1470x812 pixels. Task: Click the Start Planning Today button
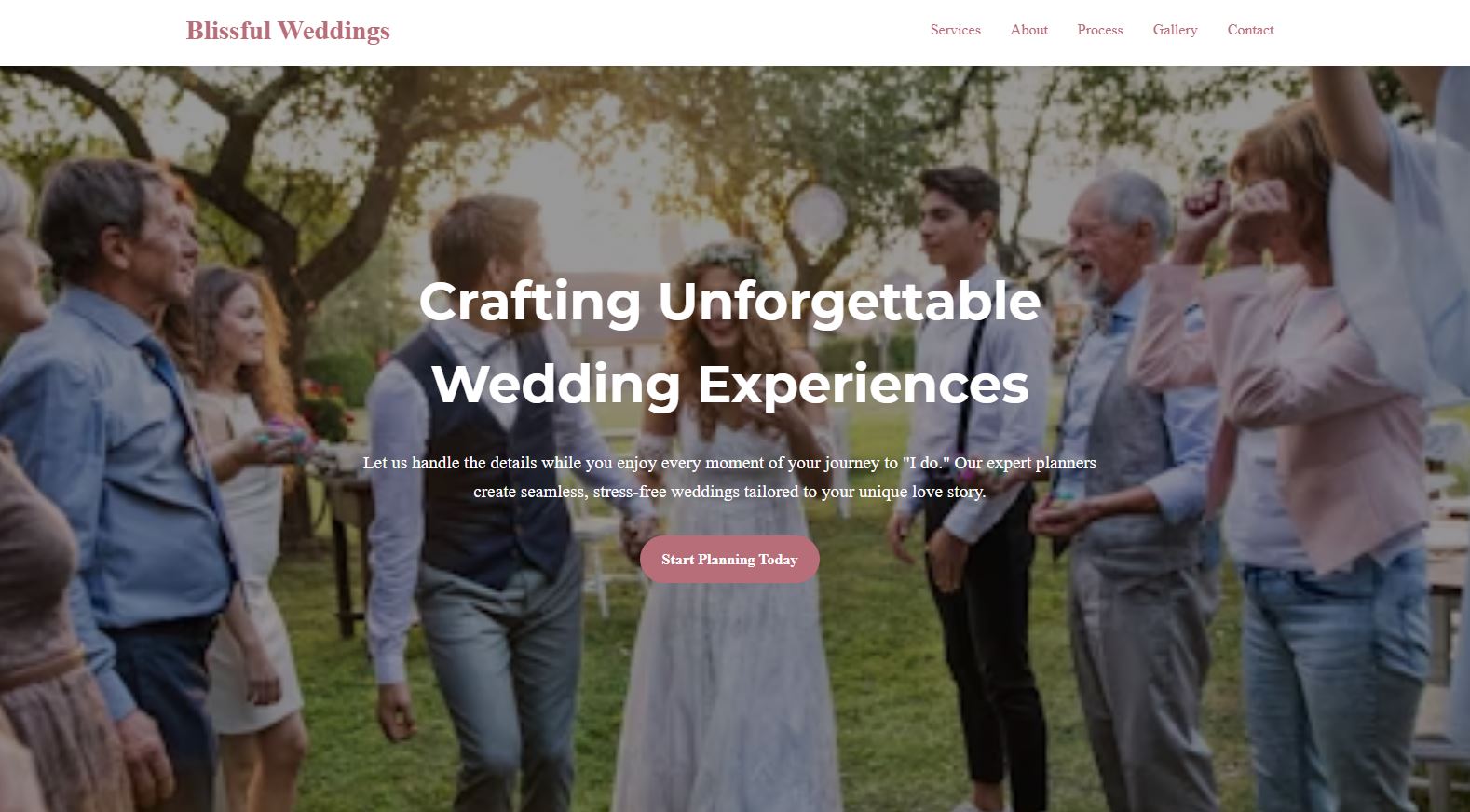pyautogui.click(x=729, y=560)
